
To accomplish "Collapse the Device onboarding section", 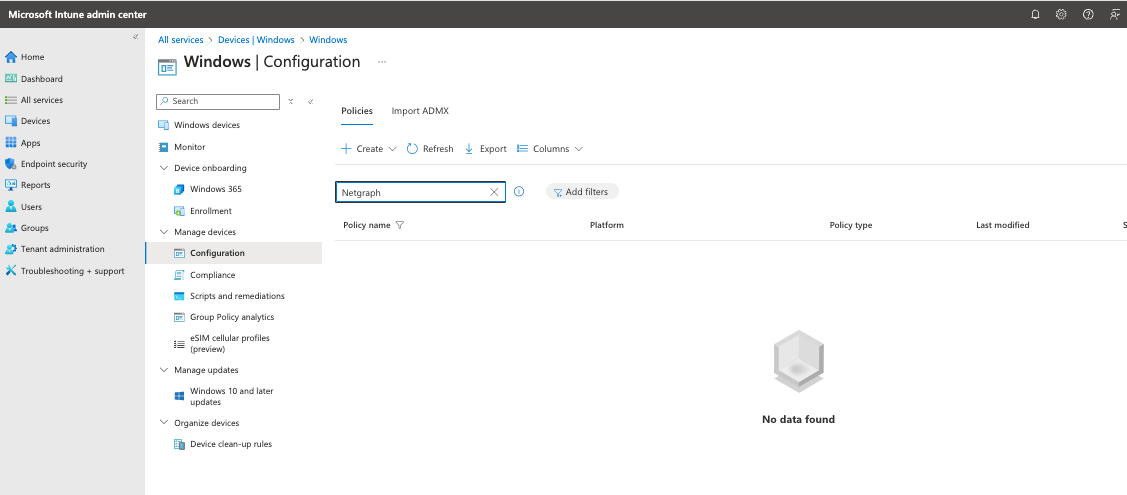I will pos(164,168).
